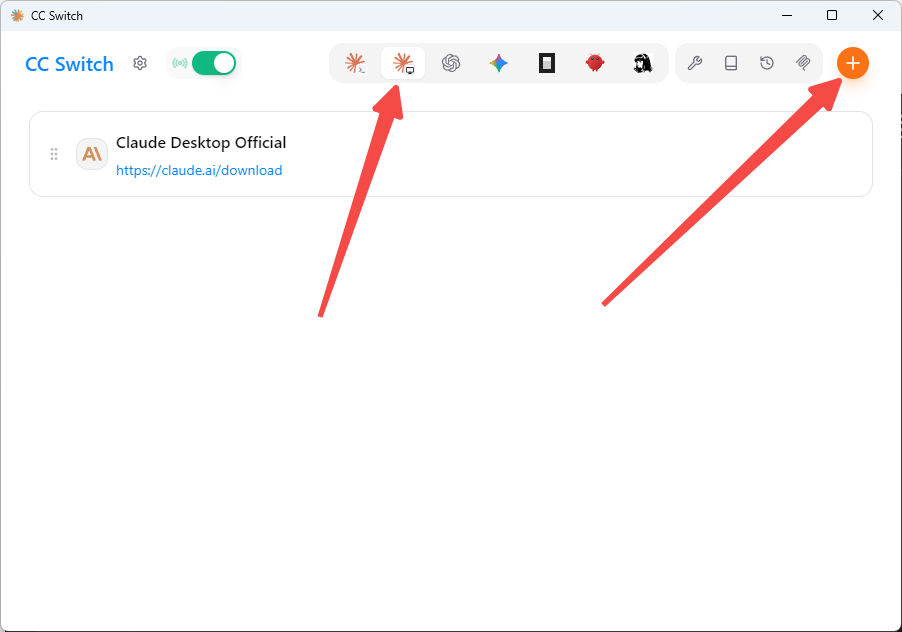Close the CC Switch window
Screen dimensions: 902x632
pos(877,16)
